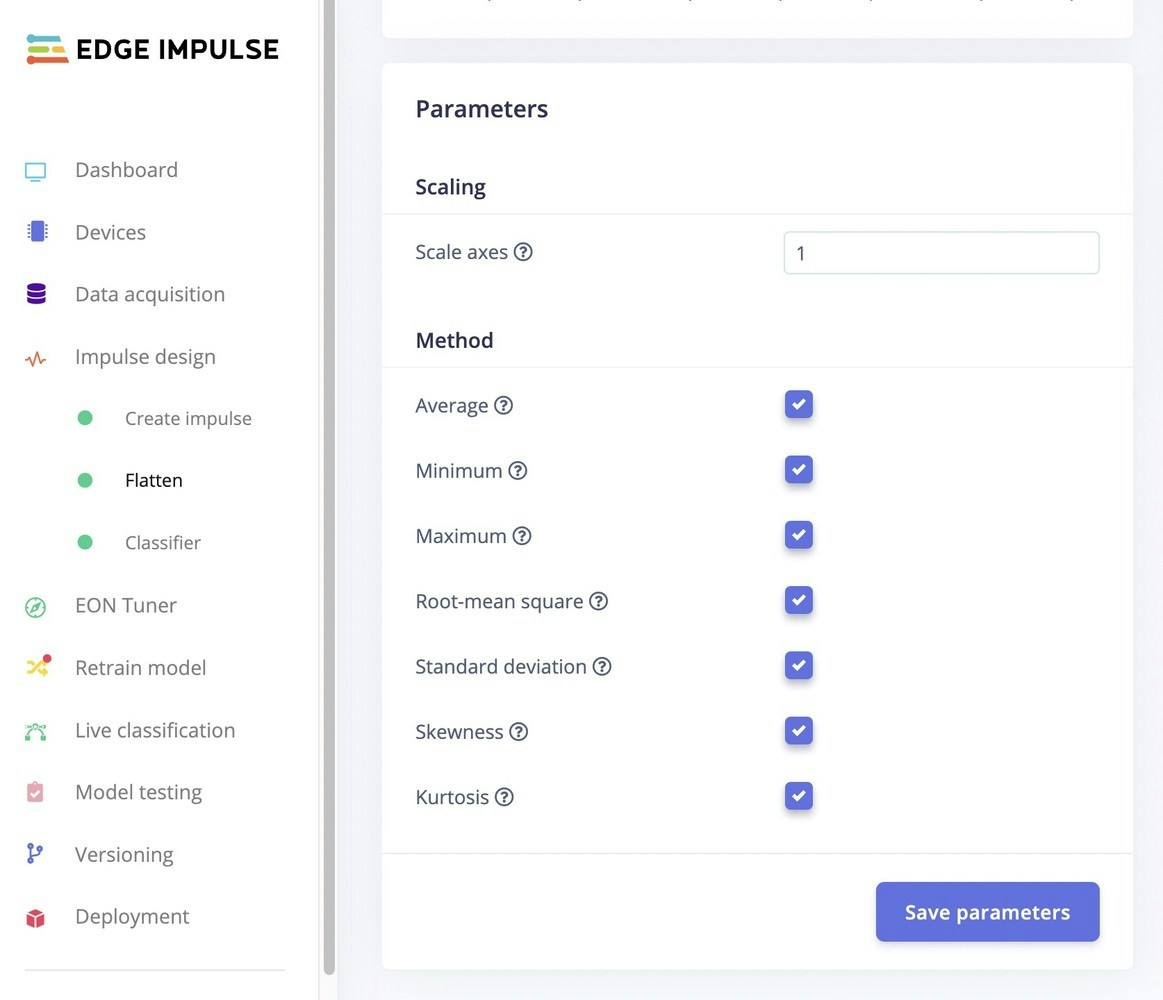Viewport: 1163px width, 1000px height.
Task: Click the Dashboard monitor icon
Action: tap(36, 171)
